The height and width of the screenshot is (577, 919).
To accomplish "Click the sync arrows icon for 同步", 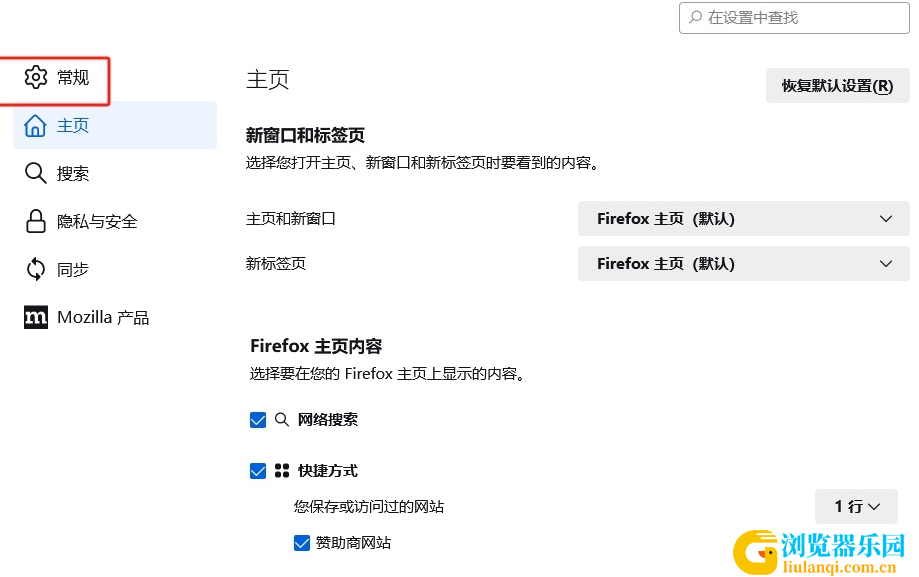I will point(35,269).
